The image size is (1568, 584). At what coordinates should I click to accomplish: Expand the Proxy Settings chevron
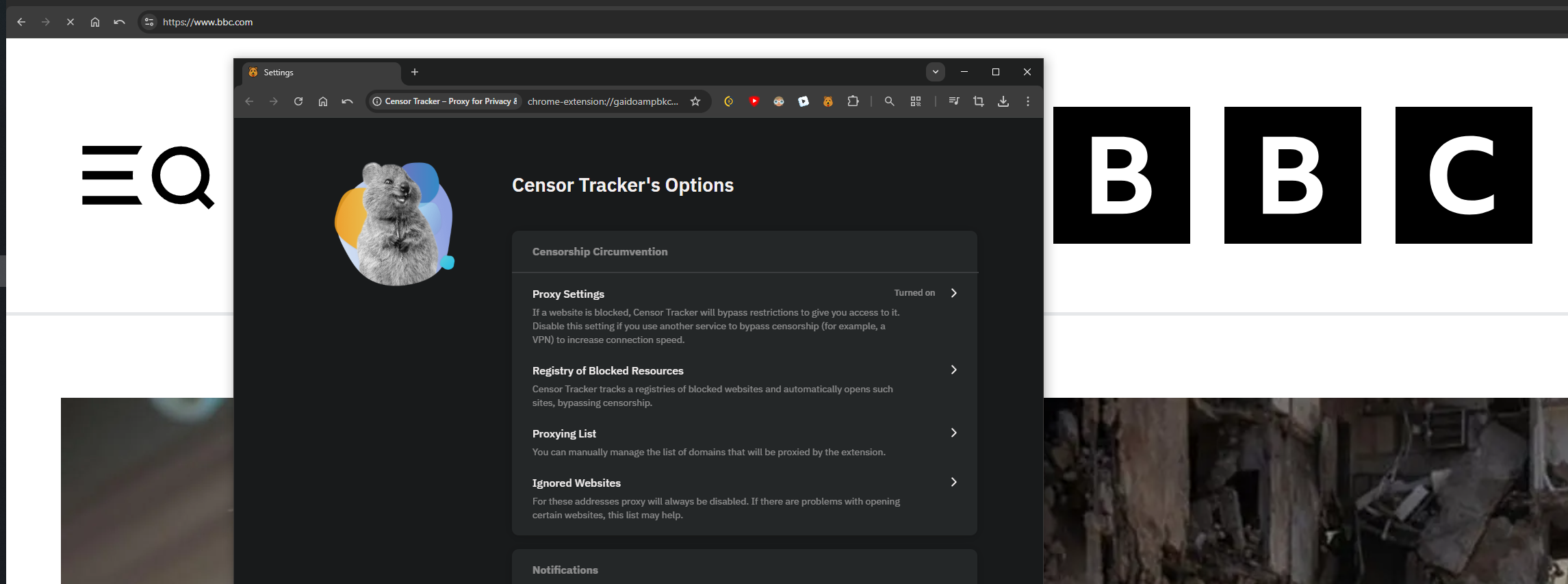pos(953,293)
